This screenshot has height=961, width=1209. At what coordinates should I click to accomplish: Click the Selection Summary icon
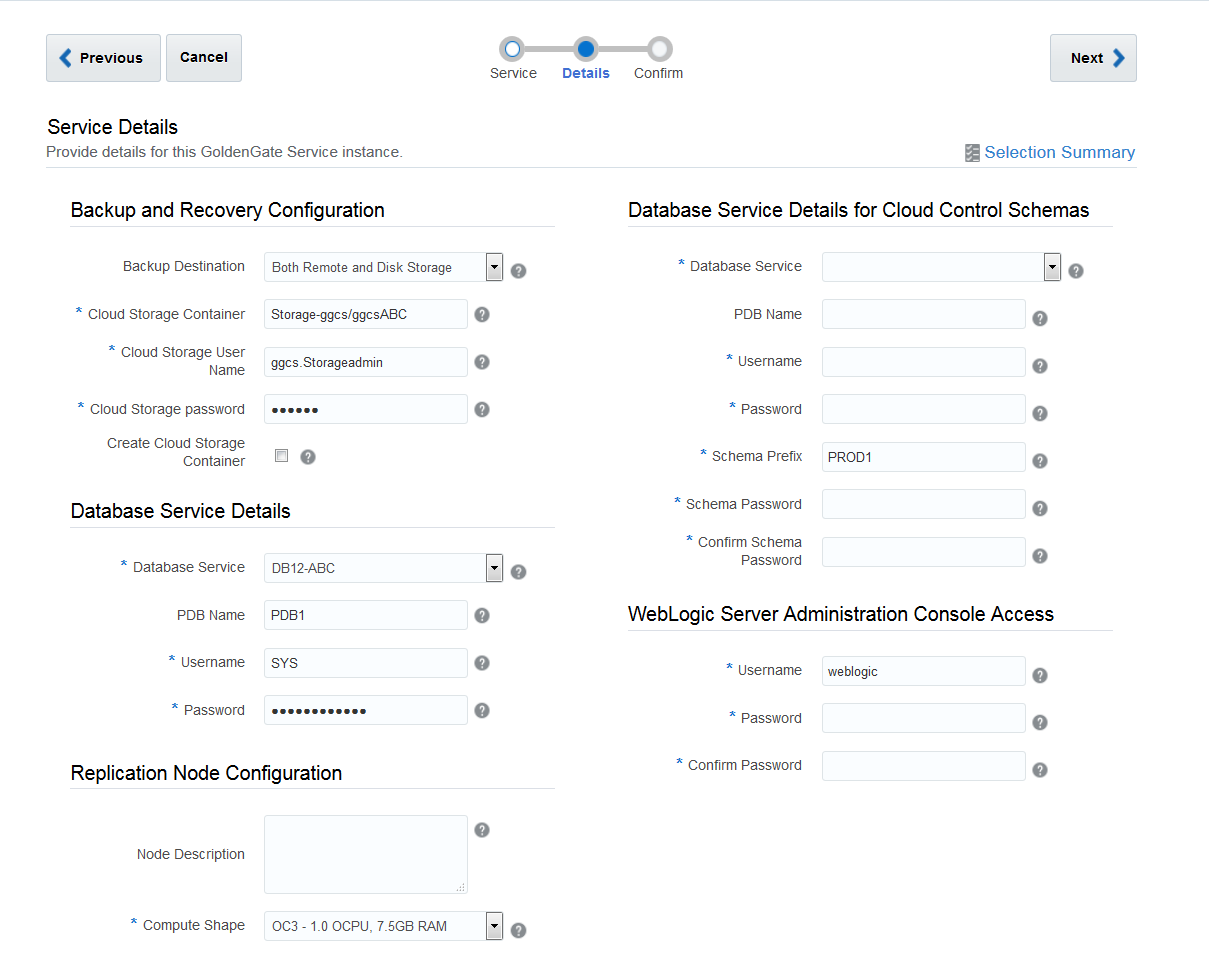coord(971,152)
